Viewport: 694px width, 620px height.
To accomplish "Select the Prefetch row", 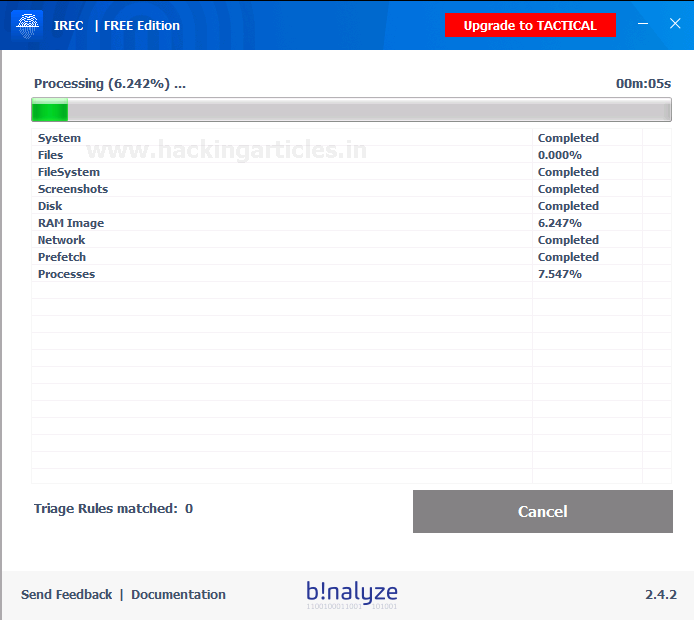I will pyautogui.click(x=351, y=257).
